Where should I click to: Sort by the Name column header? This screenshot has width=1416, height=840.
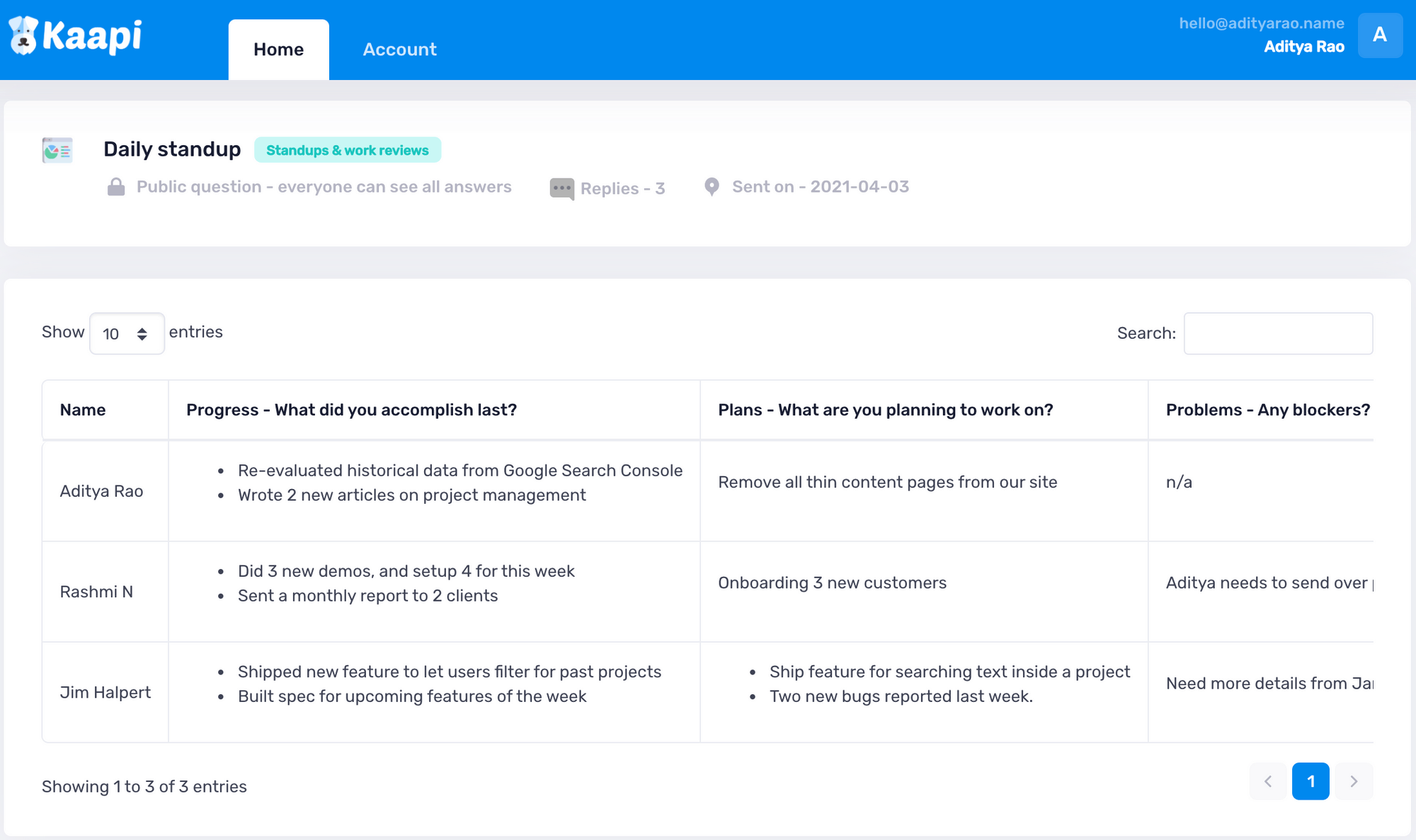pyautogui.click(x=83, y=410)
